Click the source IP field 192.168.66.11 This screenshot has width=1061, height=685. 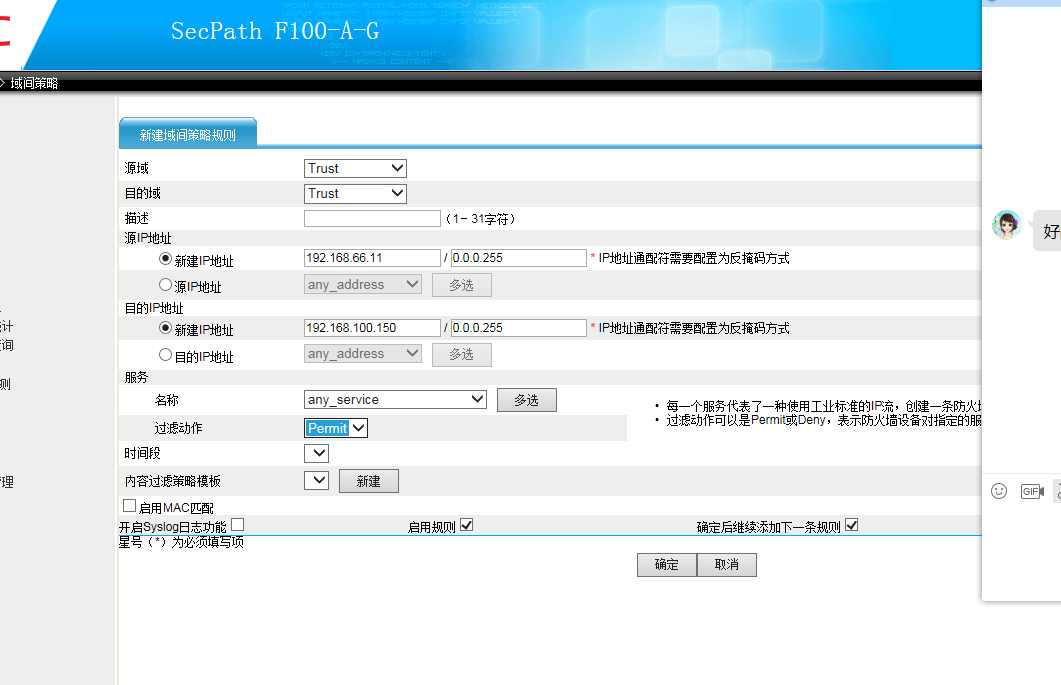372,258
